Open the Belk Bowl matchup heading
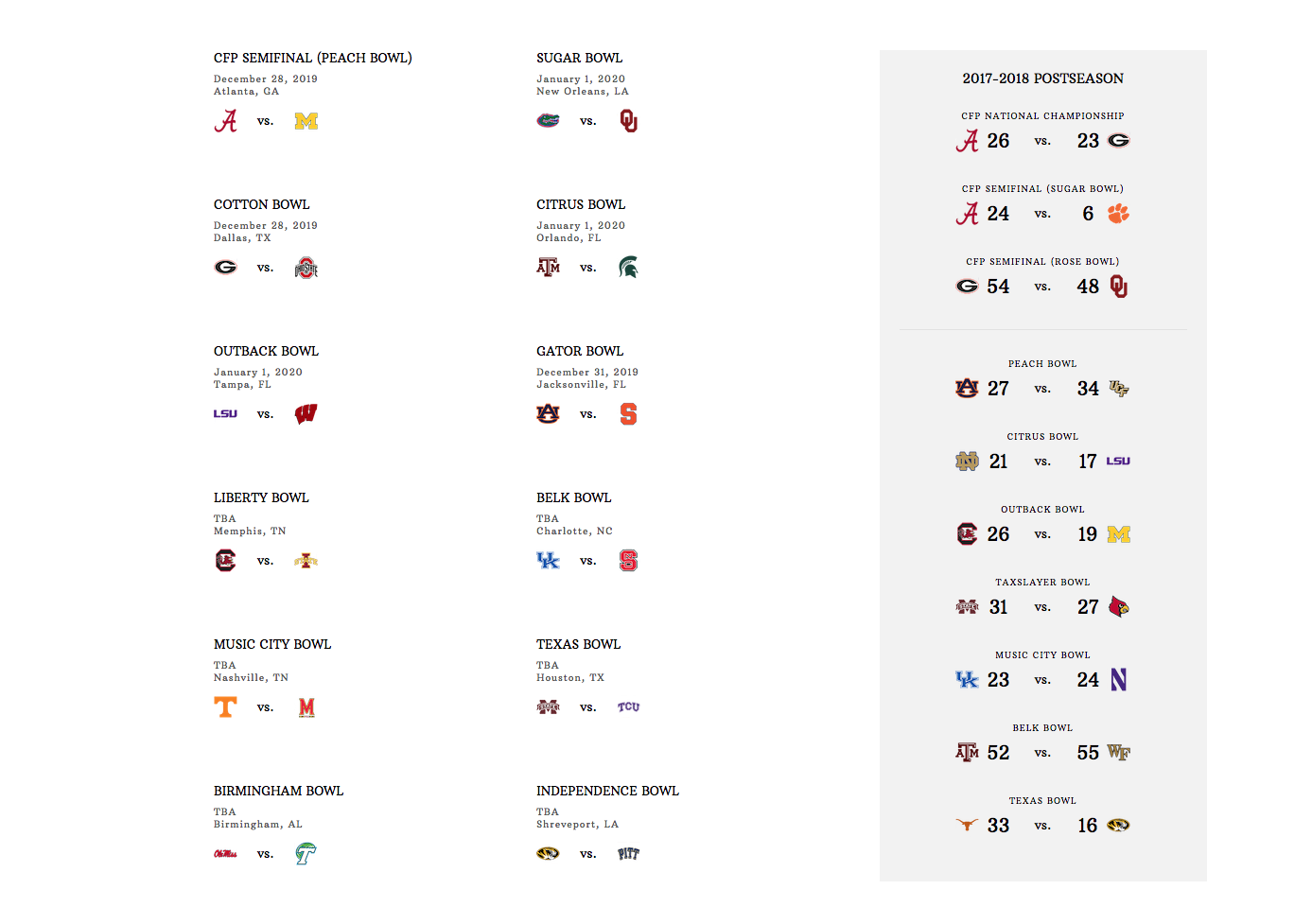The image size is (1312, 924). [573, 497]
